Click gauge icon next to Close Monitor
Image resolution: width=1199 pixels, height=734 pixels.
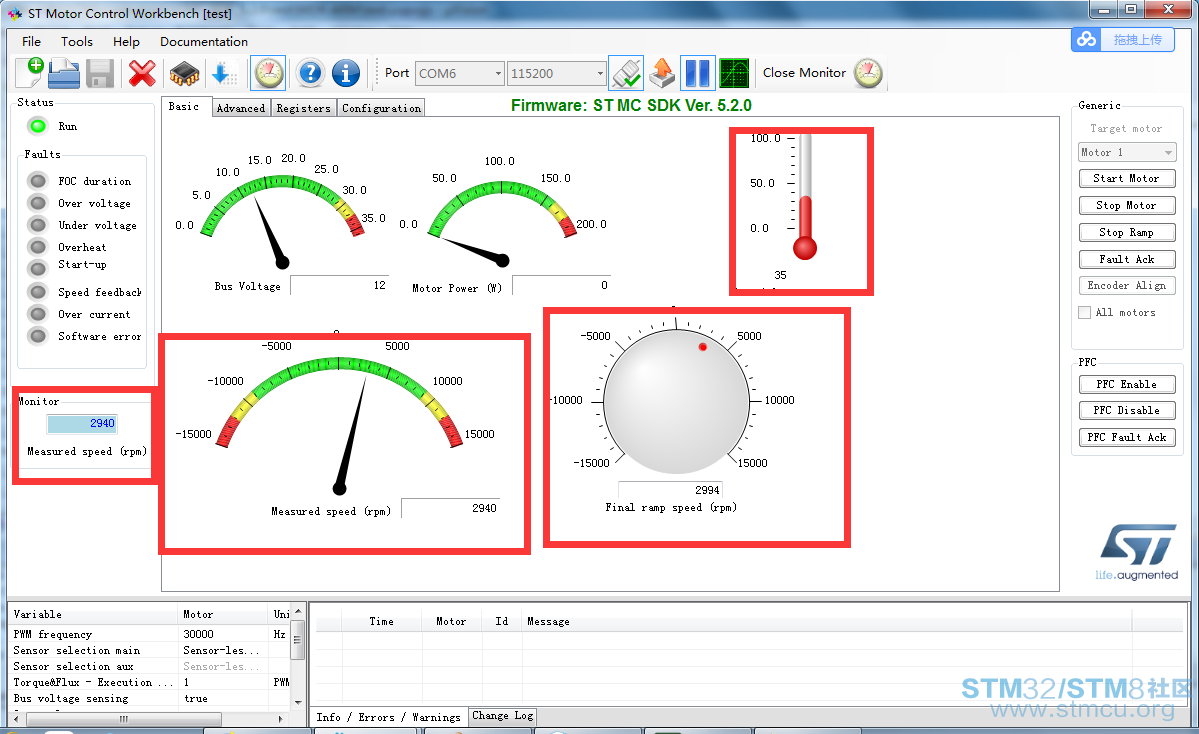click(868, 73)
